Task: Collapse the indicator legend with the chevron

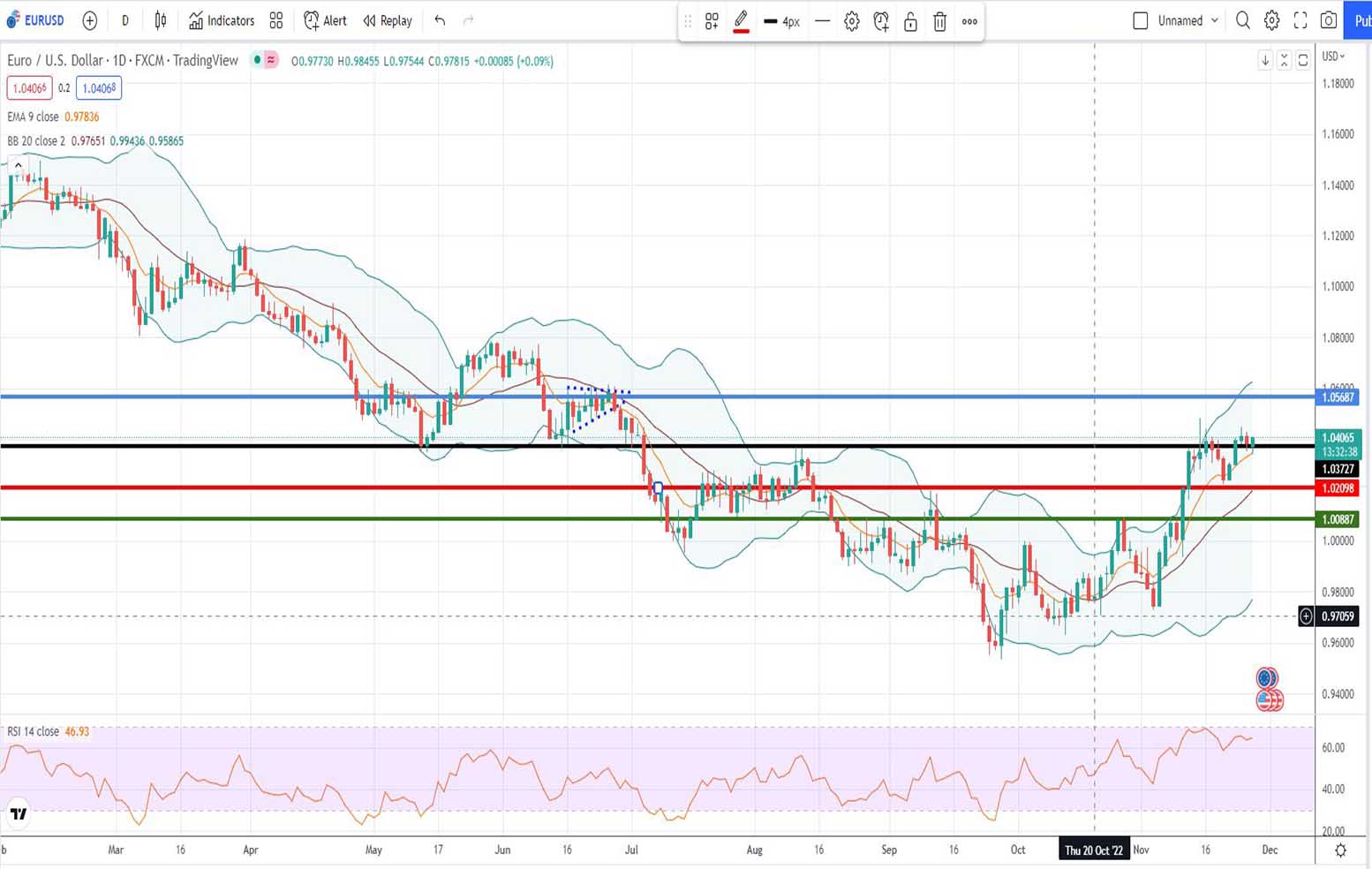Action: pos(18,165)
